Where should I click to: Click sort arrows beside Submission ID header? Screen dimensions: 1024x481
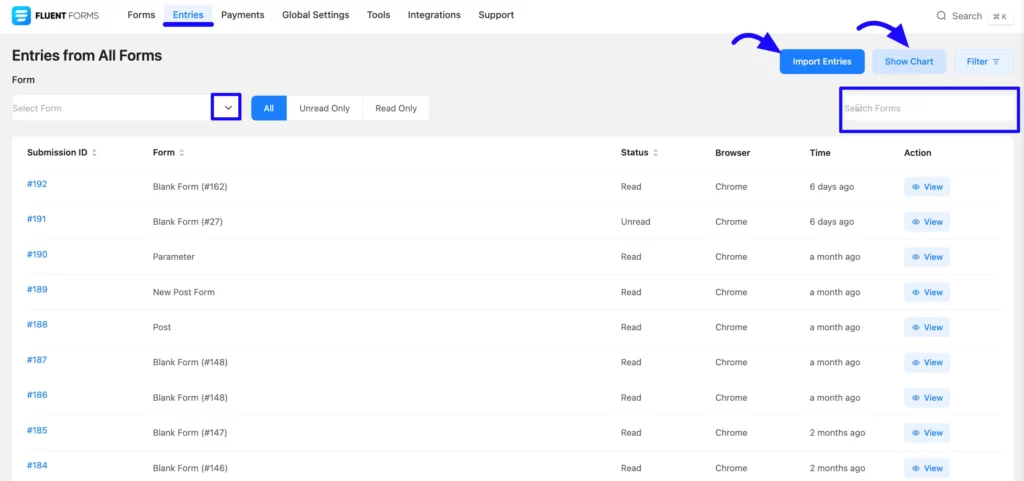(94, 153)
